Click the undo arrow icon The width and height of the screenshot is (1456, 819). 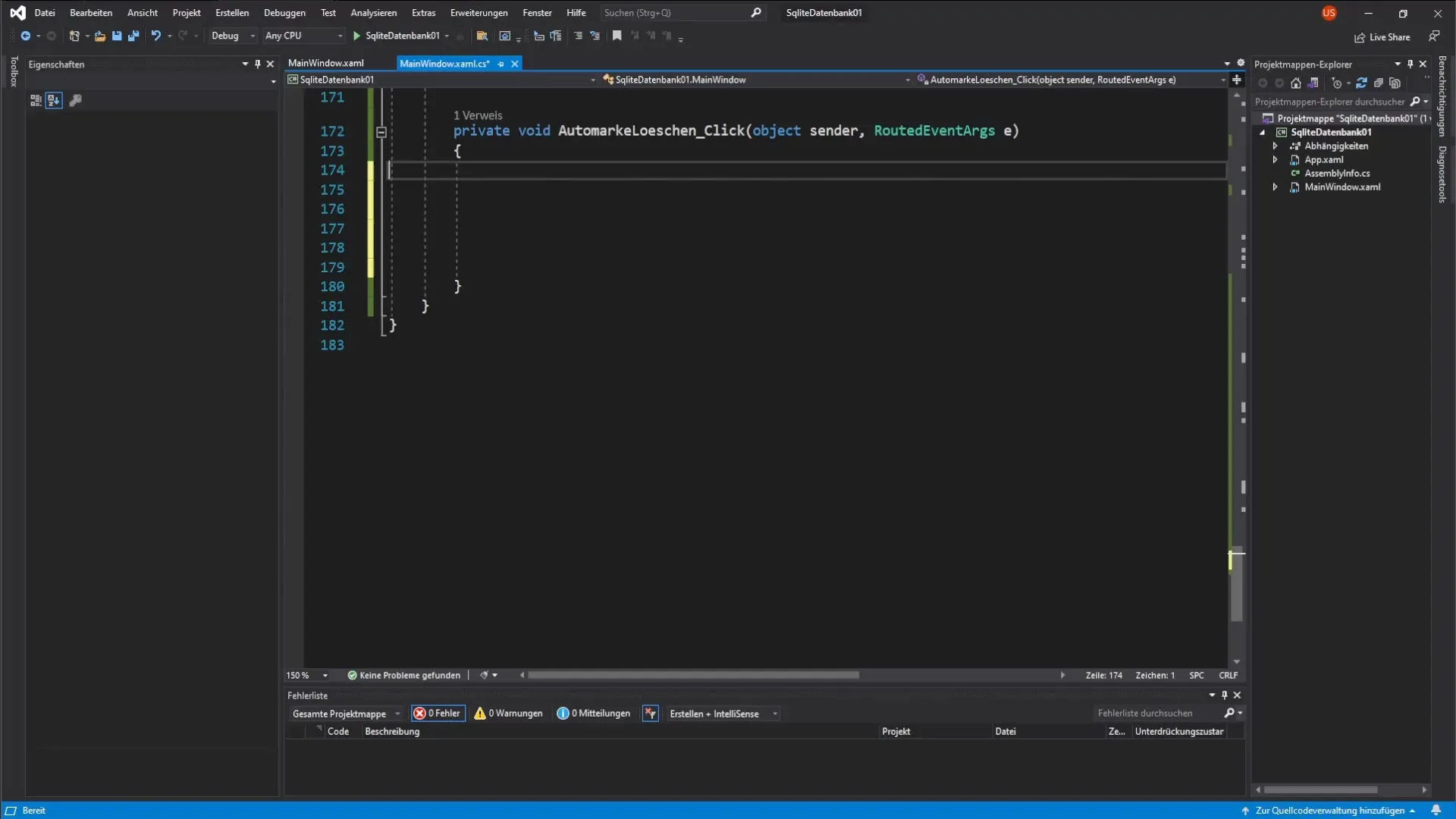pyautogui.click(x=155, y=36)
